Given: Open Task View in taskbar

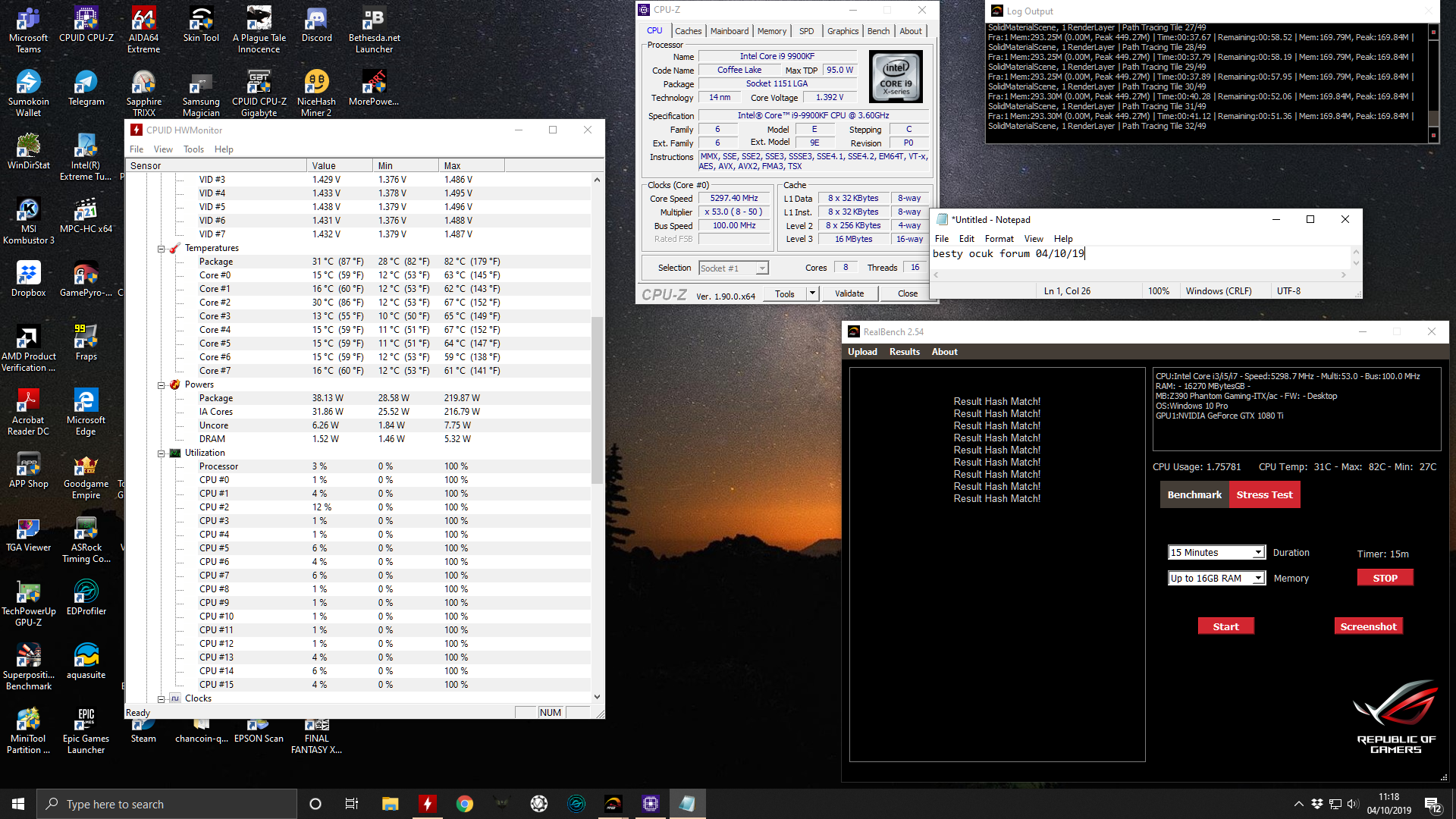Looking at the screenshot, I should [x=351, y=804].
